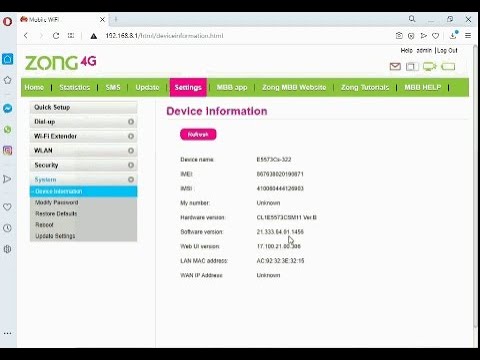Open the MBB HELP tab
The height and width of the screenshot is (360, 480).
click(x=423, y=87)
